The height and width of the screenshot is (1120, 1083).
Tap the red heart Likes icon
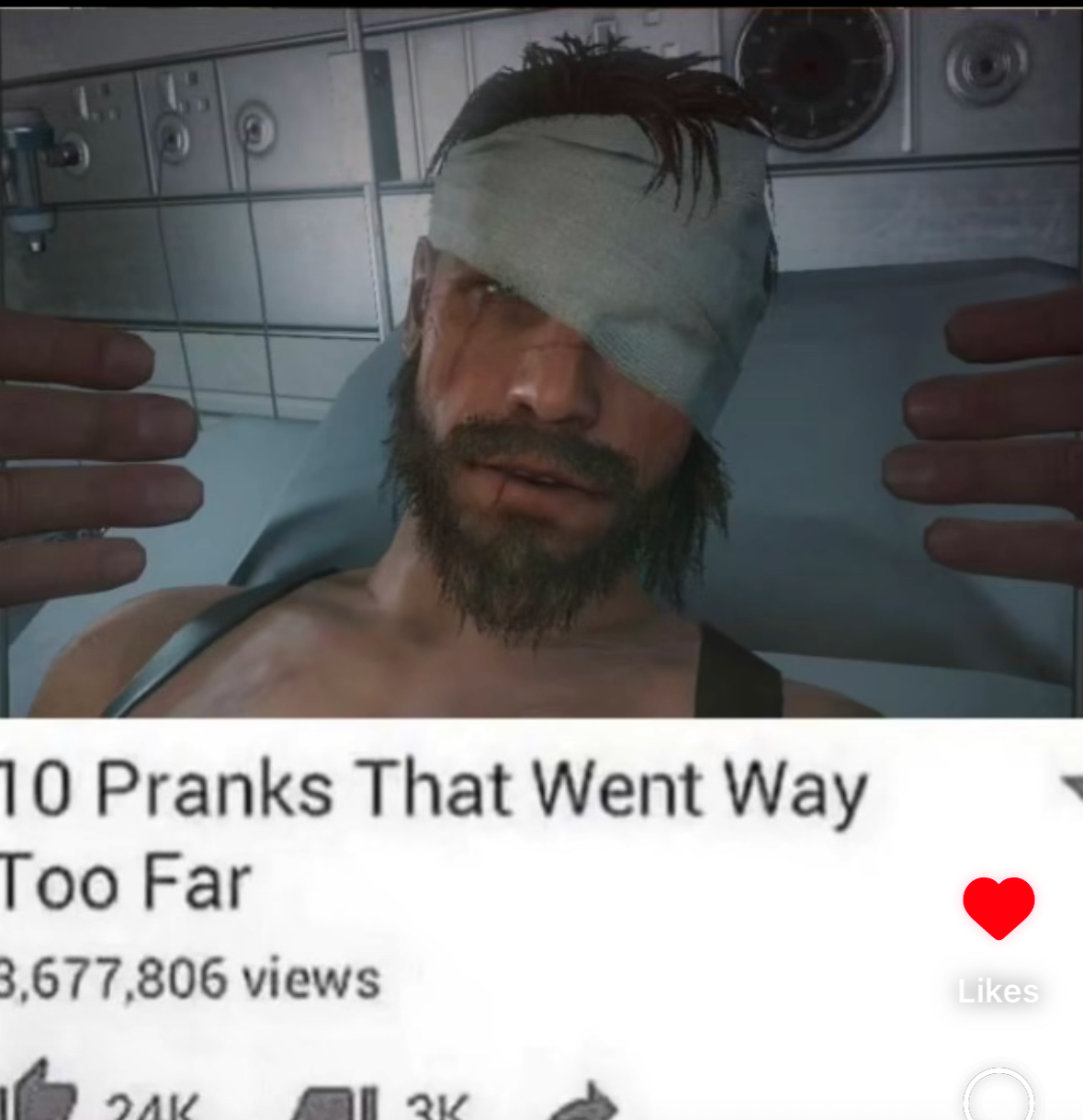(998, 908)
